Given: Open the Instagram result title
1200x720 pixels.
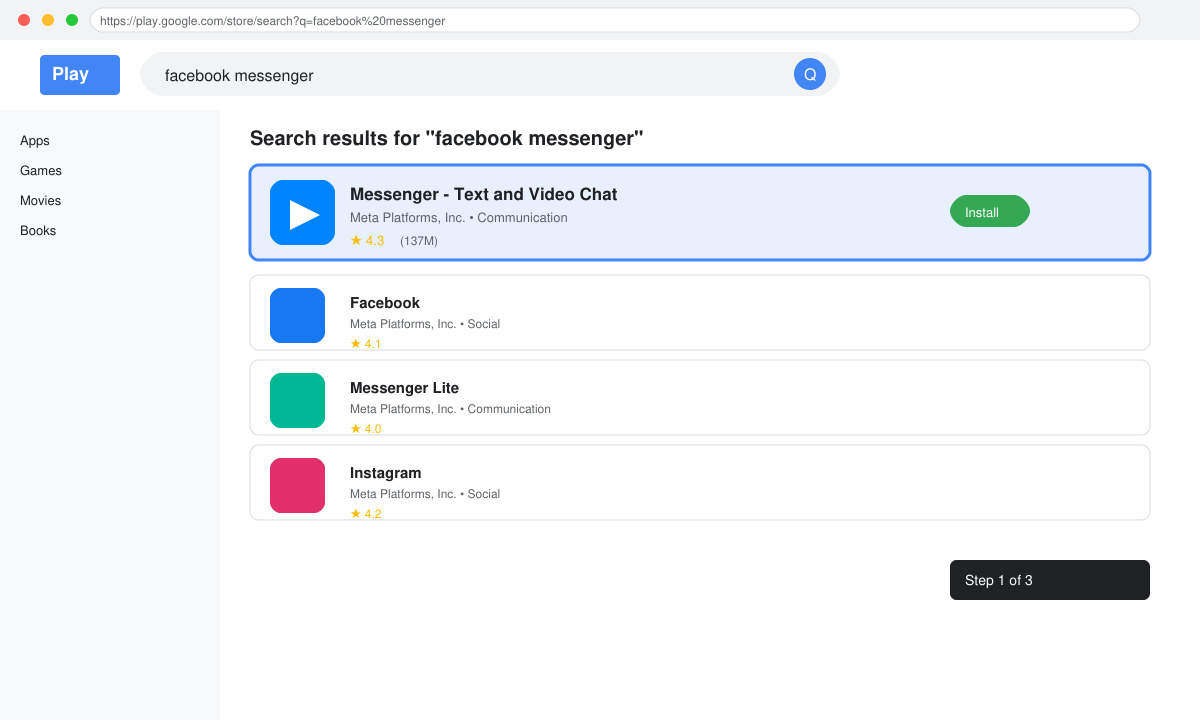Looking at the screenshot, I should [386, 473].
